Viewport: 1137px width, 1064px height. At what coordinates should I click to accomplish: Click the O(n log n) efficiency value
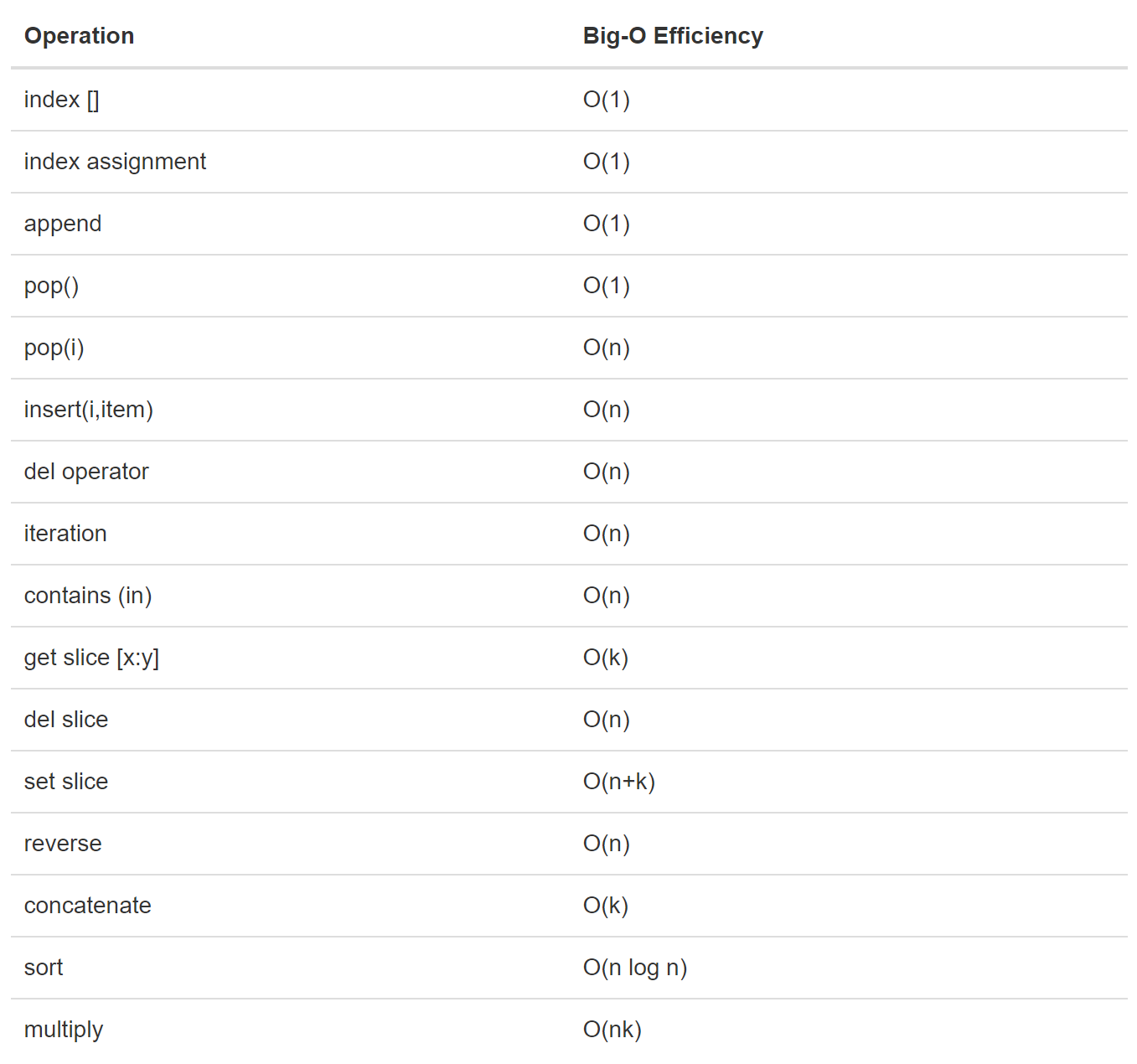tap(634, 968)
